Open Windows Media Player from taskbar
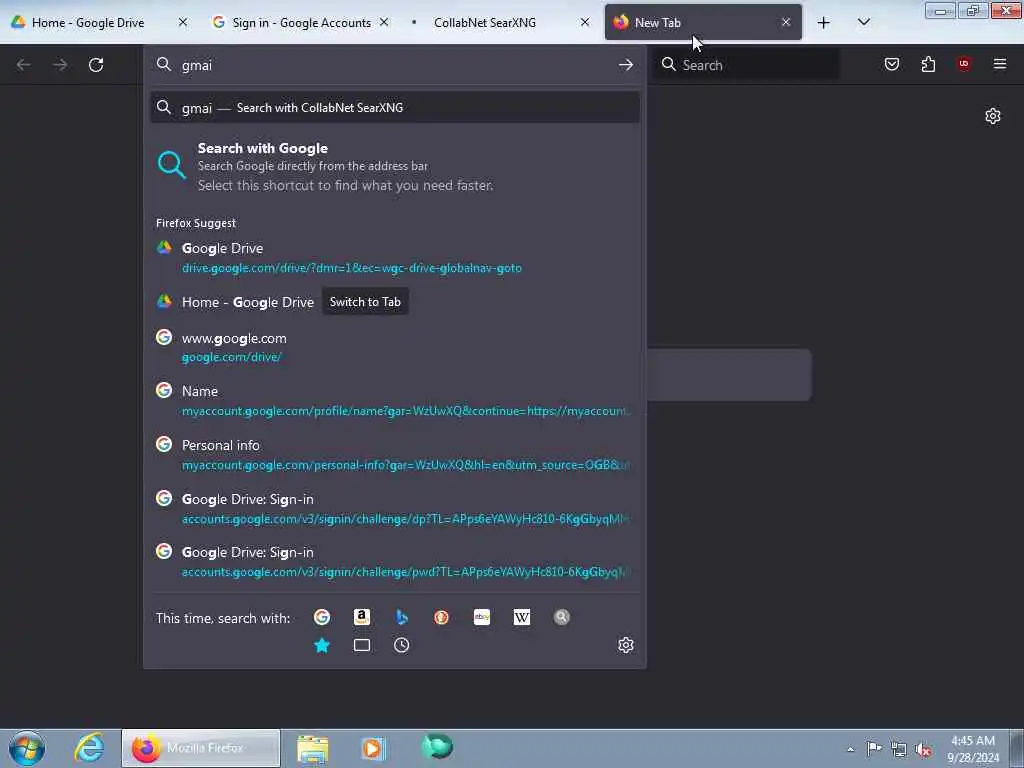1024x768 pixels. (374, 748)
